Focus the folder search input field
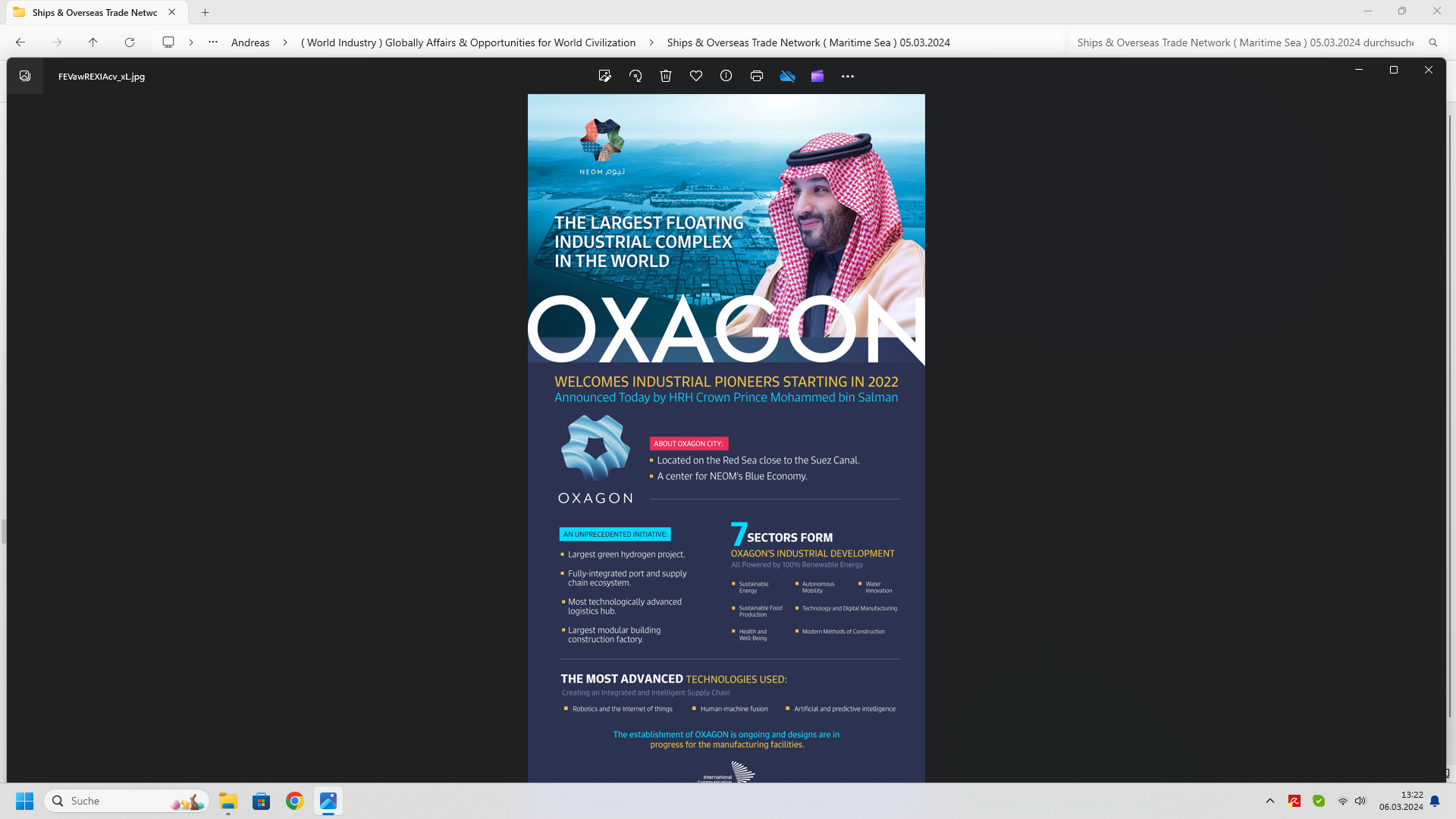 1245,42
